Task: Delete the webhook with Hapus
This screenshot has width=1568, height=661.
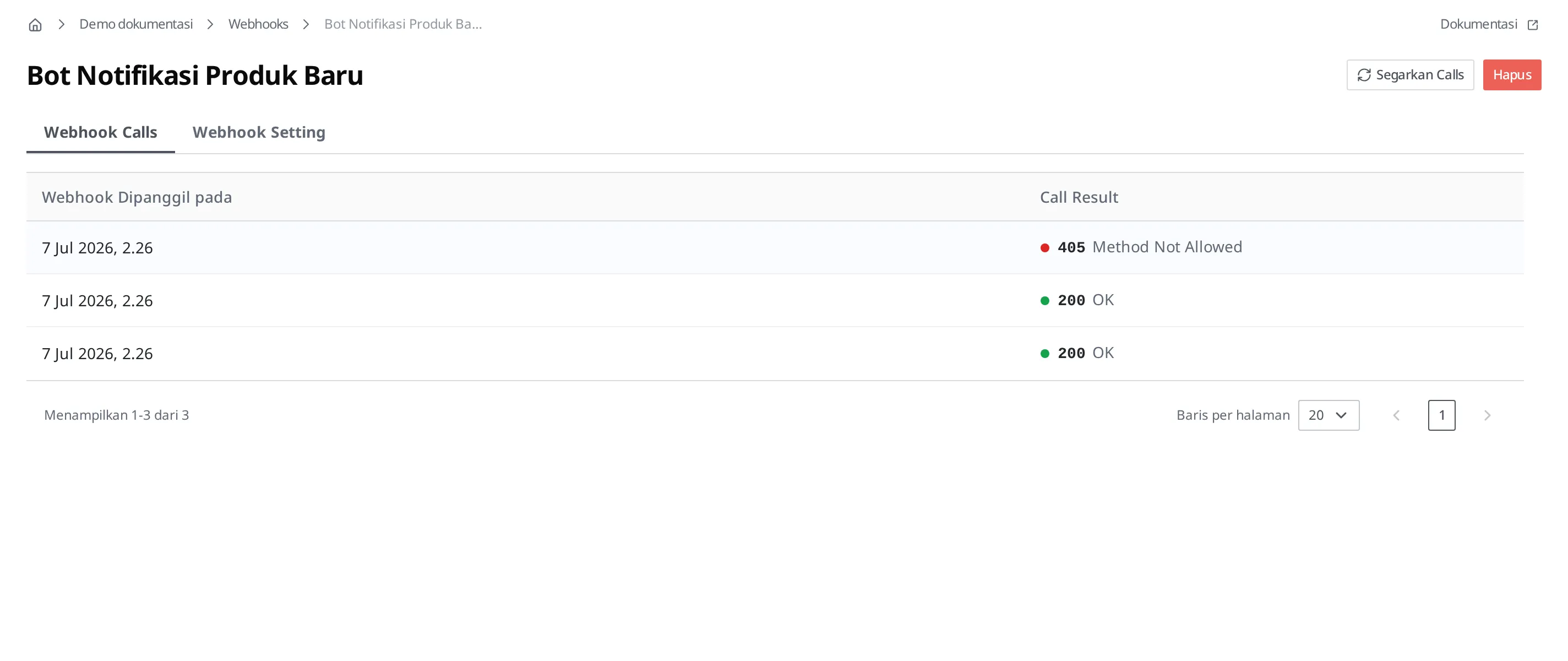Action: [x=1512, y=75]
